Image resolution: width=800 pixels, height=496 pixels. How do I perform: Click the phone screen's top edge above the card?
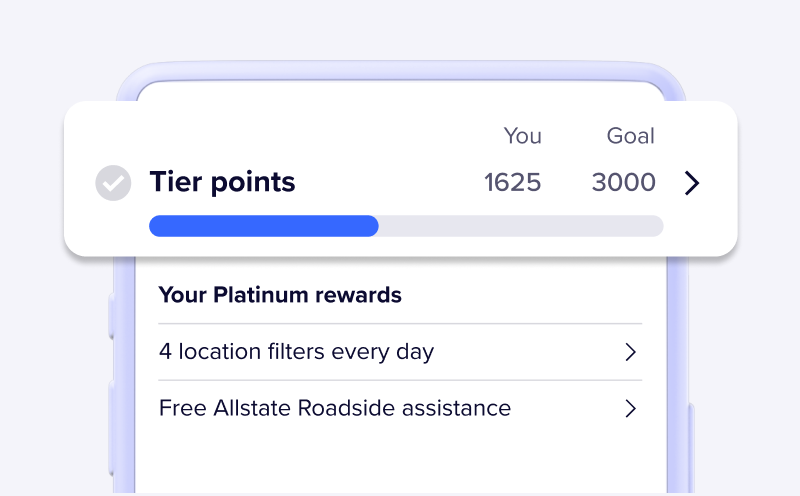coord(400,90)
